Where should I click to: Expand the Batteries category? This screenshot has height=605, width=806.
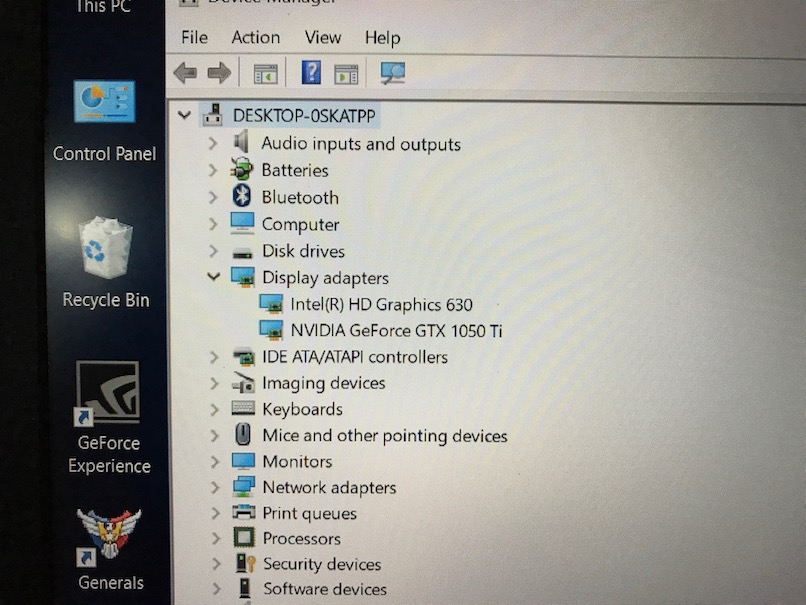tap(213, 170)
